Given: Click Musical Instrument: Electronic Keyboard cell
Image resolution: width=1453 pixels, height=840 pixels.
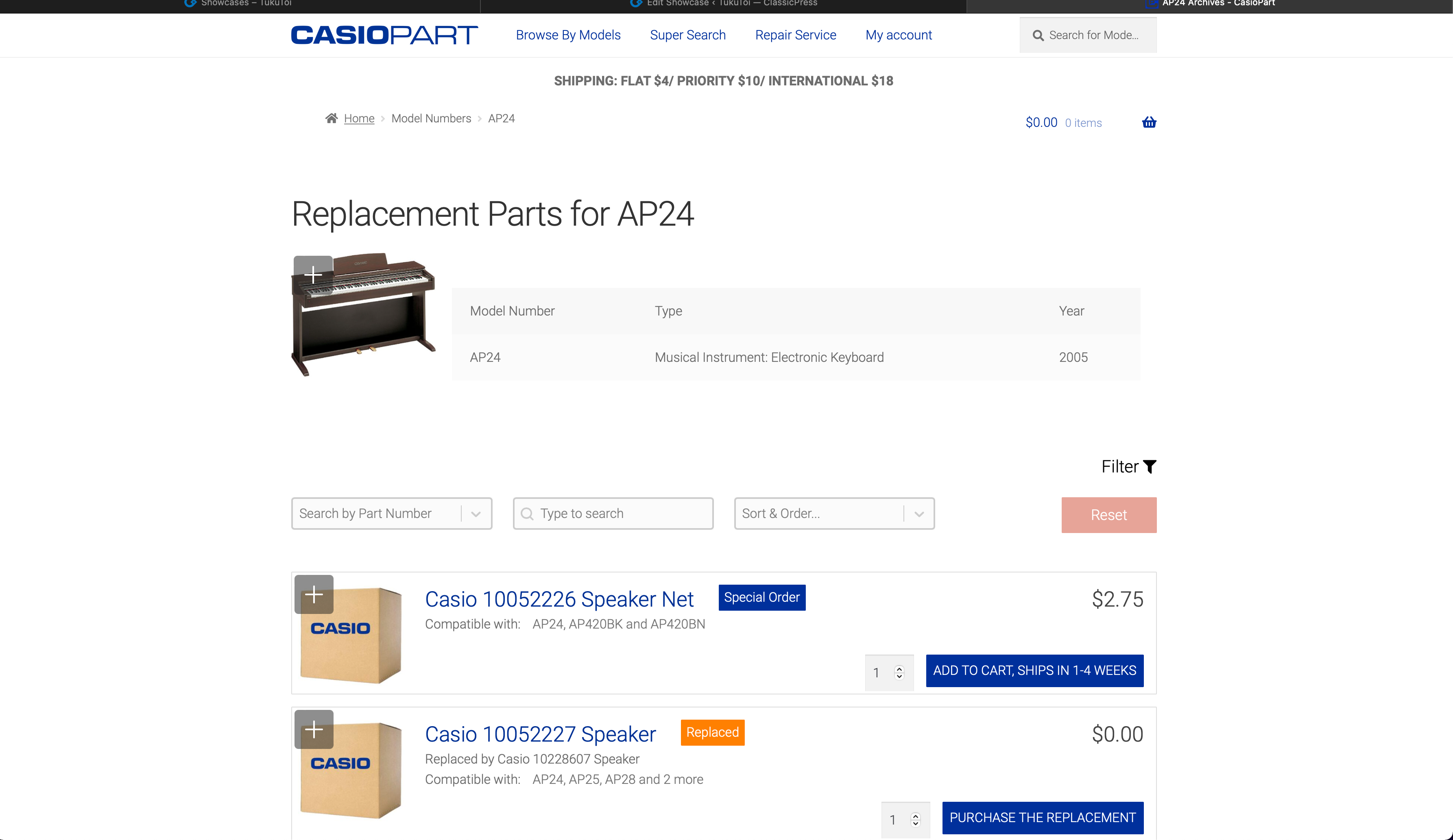Looking at the screenshot, I should 769,357.
